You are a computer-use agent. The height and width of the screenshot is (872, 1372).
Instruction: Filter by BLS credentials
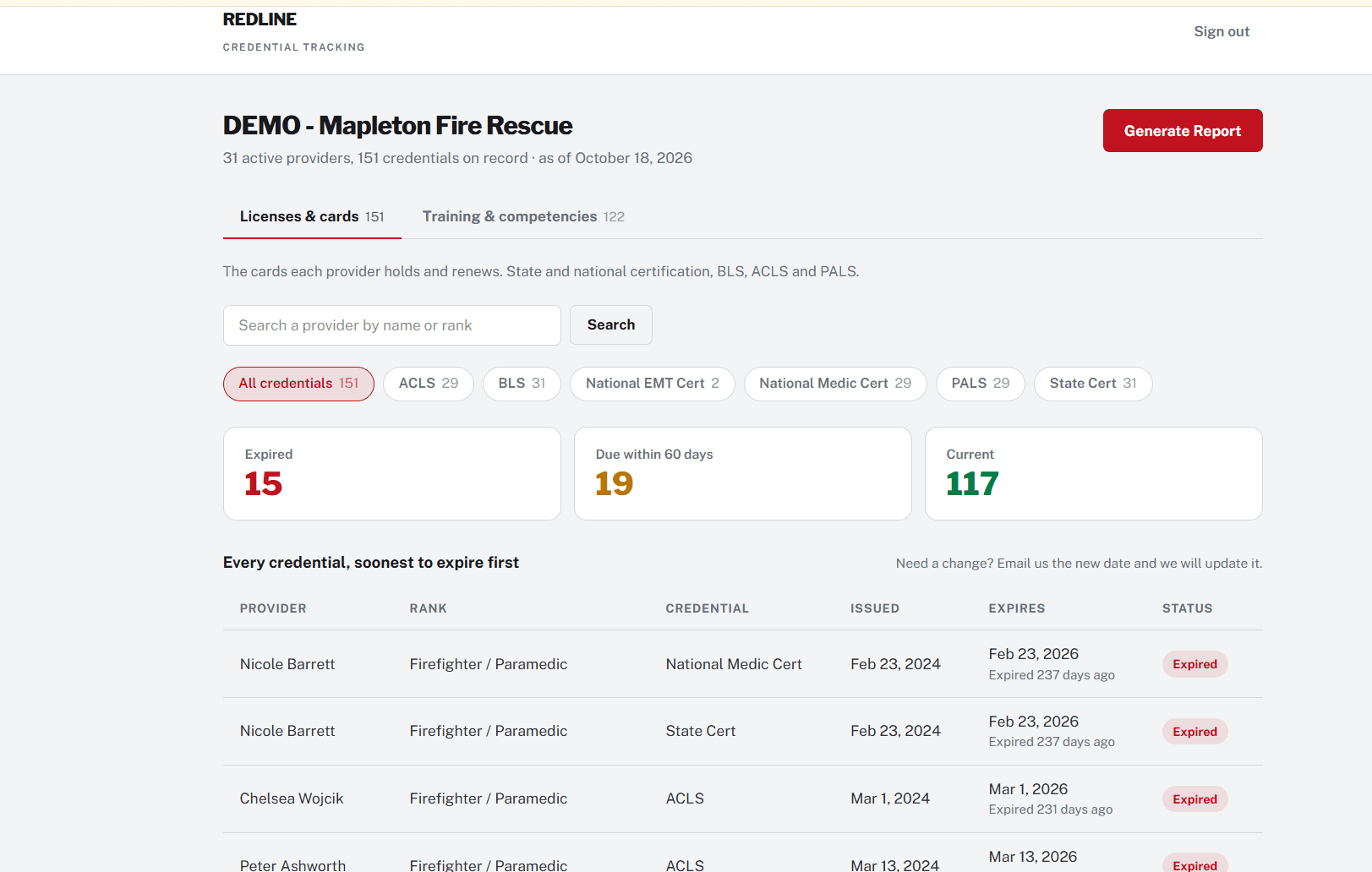coord(522,384)
